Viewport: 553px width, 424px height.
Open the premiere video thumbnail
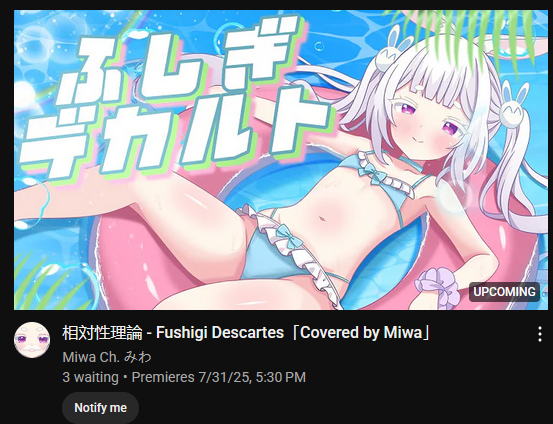281,160
